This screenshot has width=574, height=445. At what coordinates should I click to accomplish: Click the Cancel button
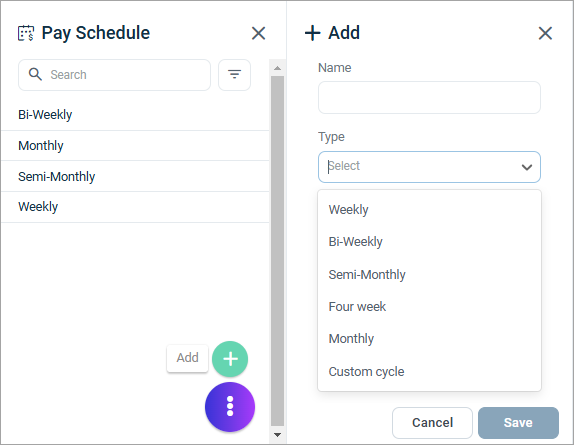432,423
